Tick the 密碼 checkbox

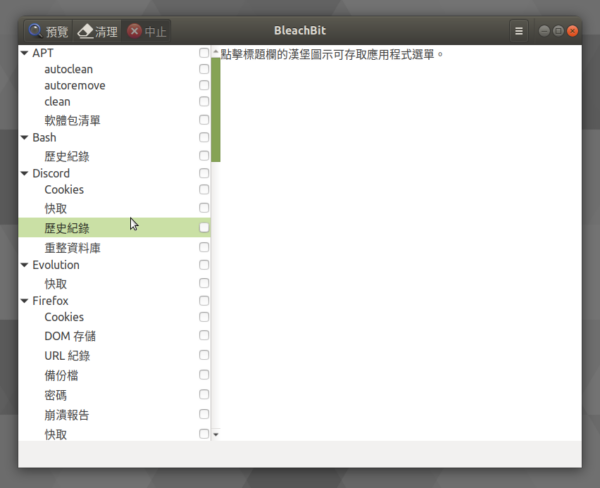204,395
